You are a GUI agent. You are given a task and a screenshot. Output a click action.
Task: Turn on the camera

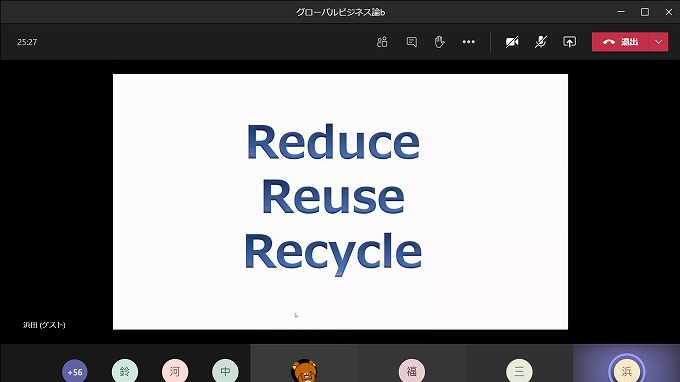tap(512, 42)
